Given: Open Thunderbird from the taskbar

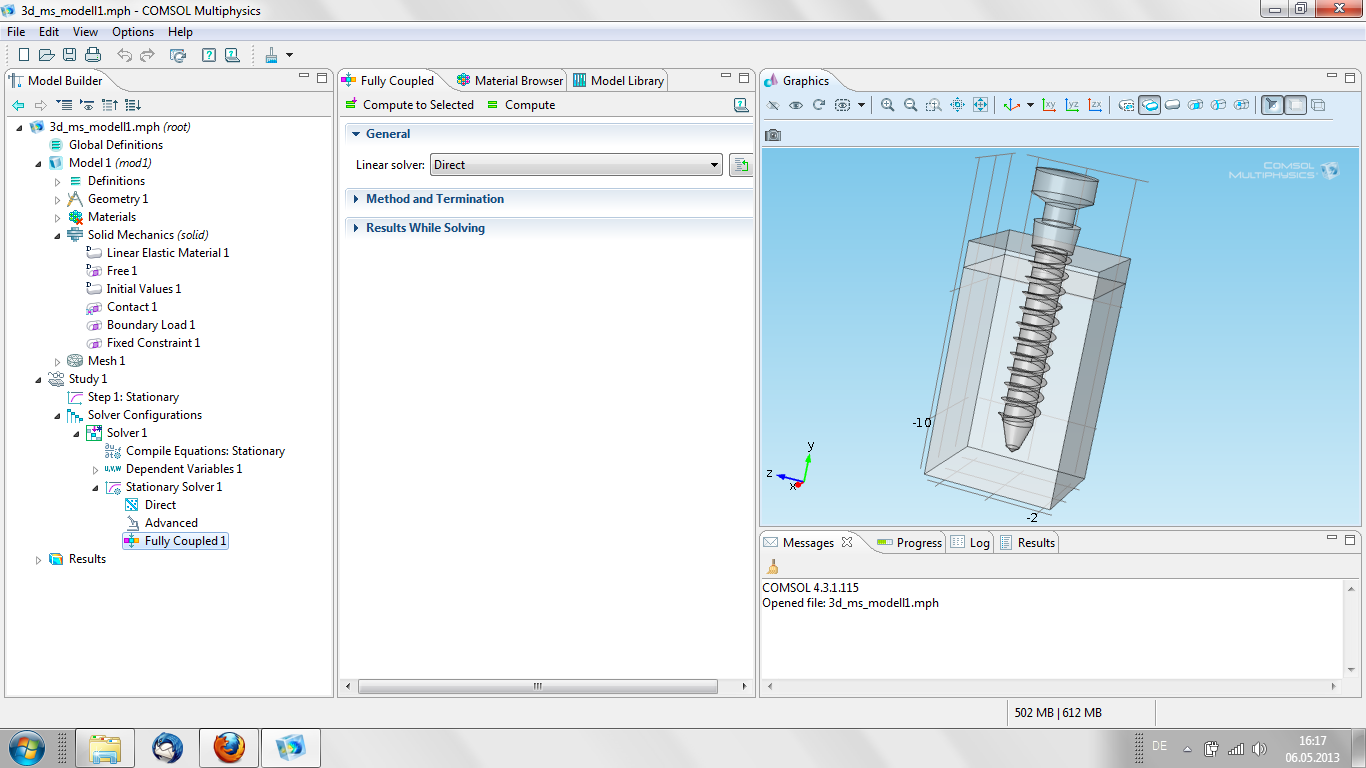Looking at the screenshot, I should (x=167, y=747).
